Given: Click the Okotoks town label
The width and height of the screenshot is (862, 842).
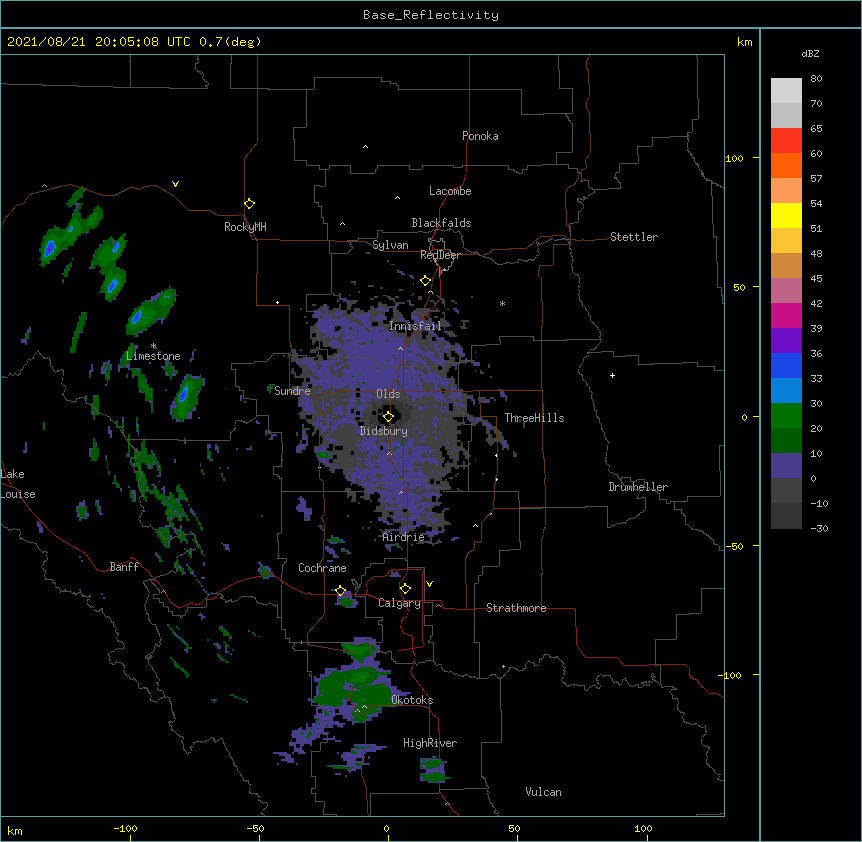Looking at the screenshot, I should coord(412,700).
